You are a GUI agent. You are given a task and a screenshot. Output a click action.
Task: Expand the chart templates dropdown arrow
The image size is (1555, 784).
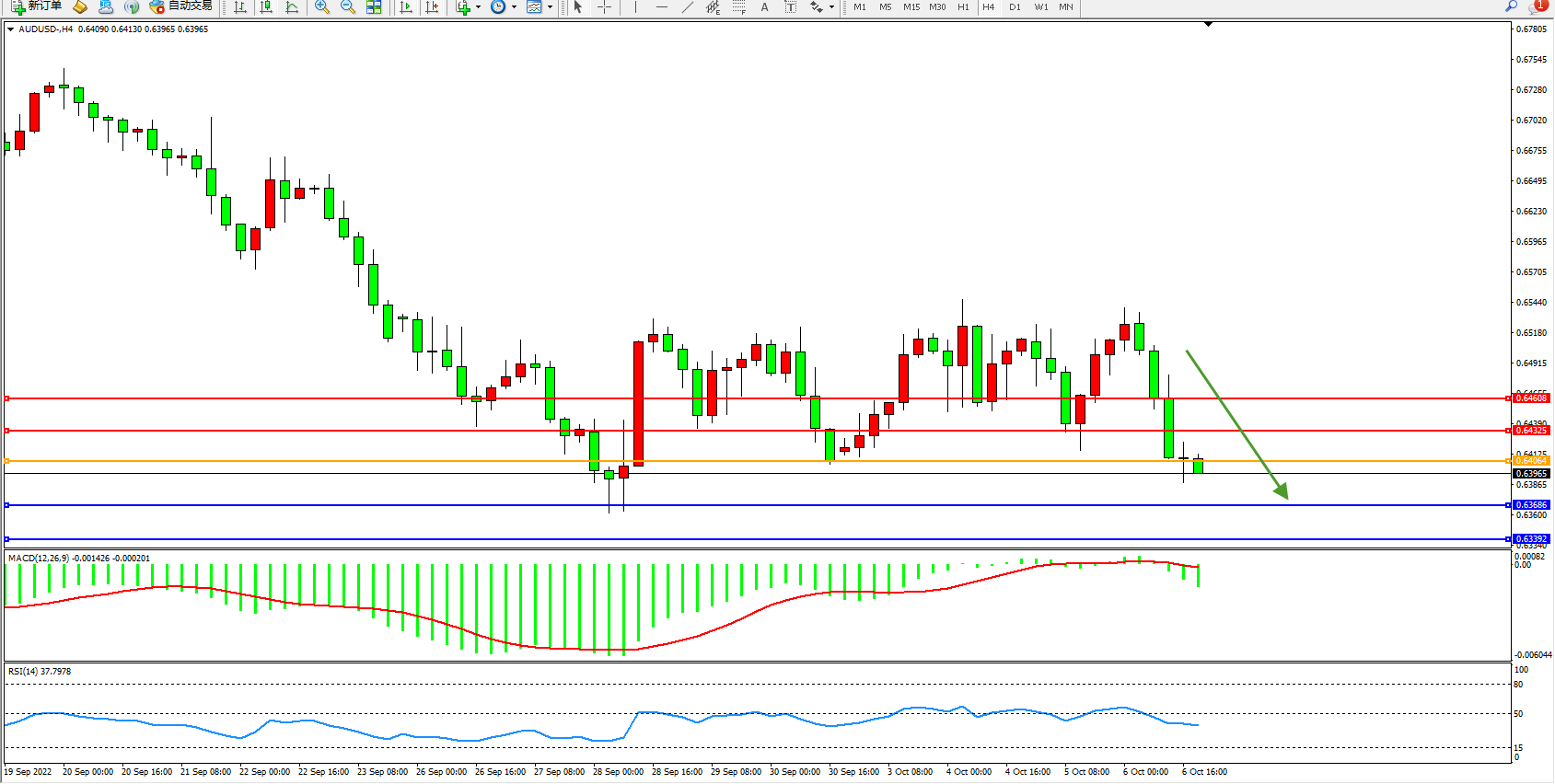click(551, 7)
